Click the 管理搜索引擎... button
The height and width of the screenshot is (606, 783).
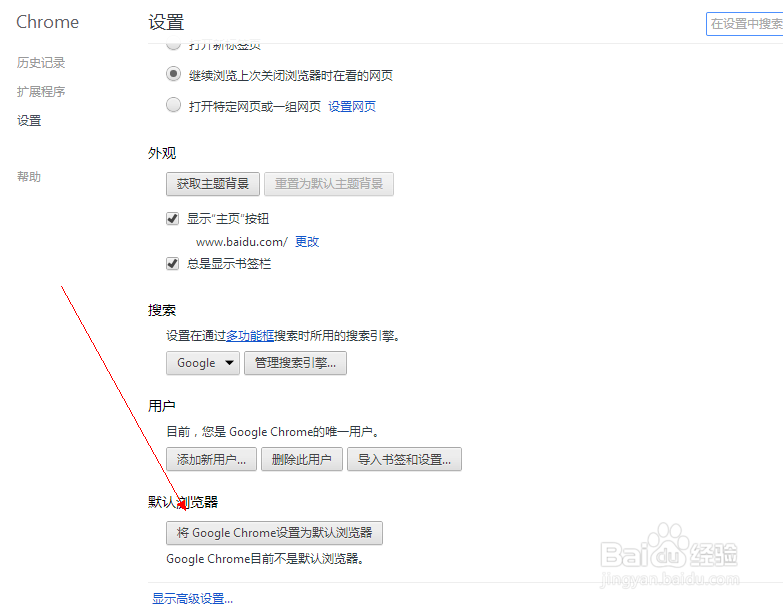(295, 363)
